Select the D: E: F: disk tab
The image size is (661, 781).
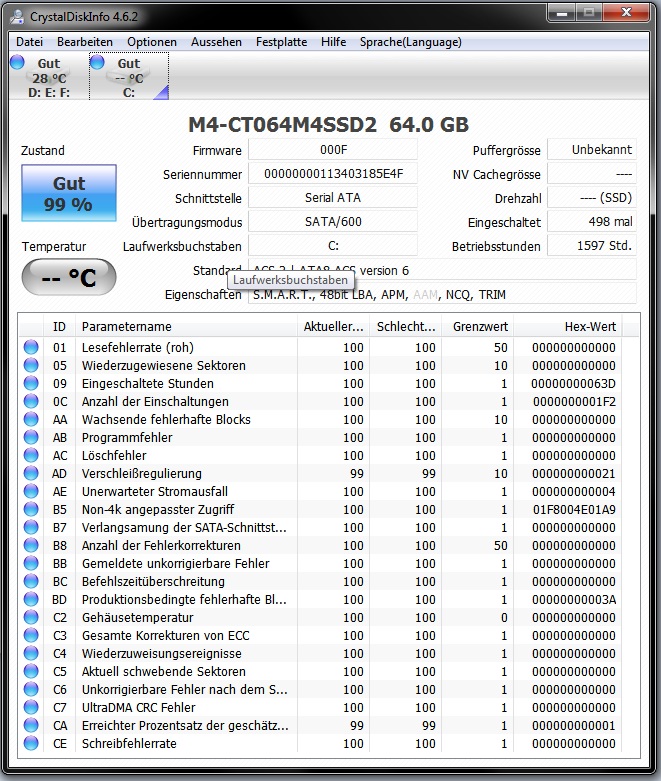[x=49, y=77]
